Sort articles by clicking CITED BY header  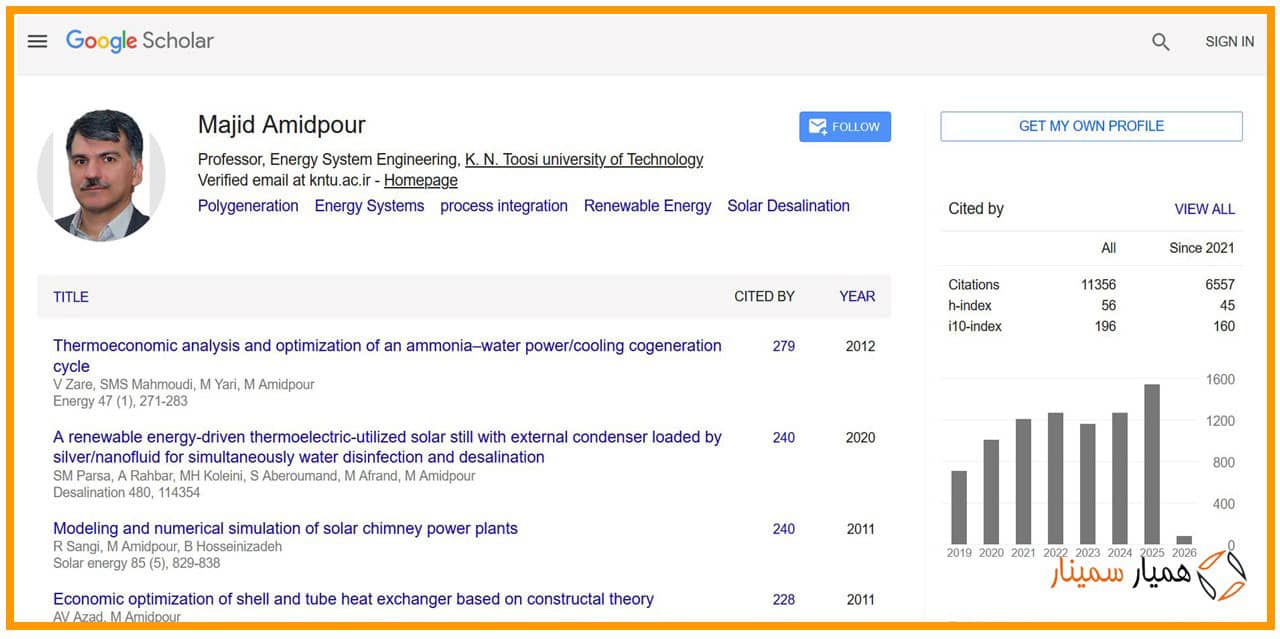(x=764, y=296)
